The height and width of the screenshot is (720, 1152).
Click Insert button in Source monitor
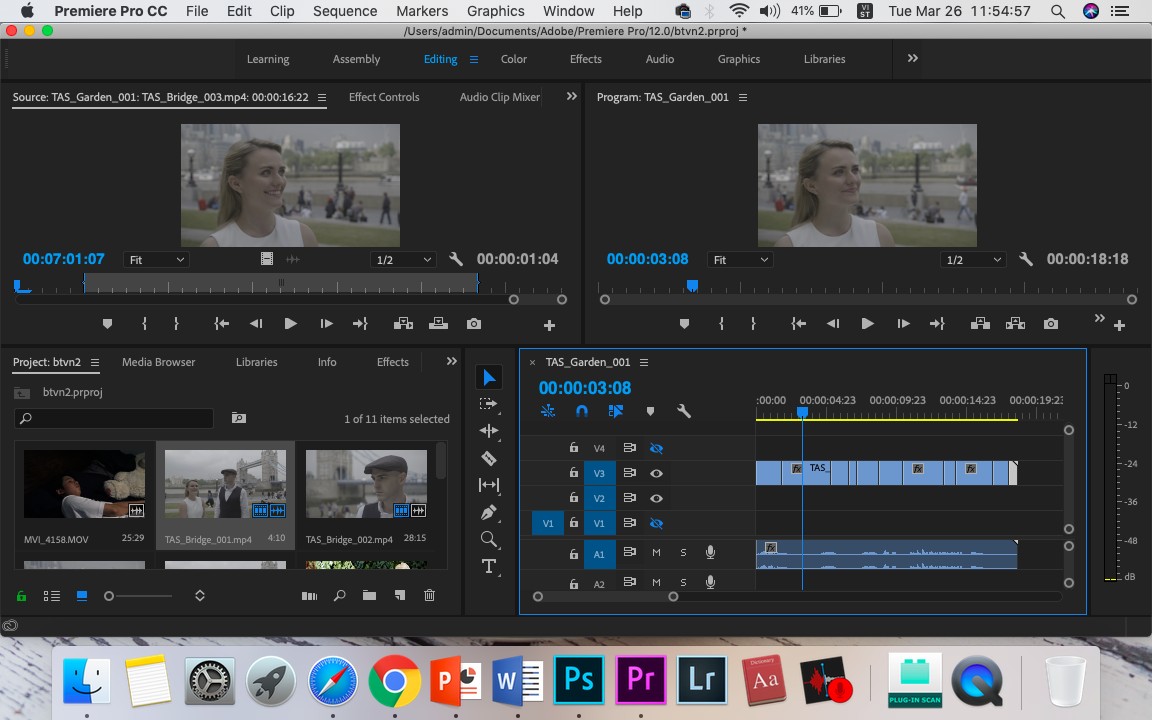[403, 324]
